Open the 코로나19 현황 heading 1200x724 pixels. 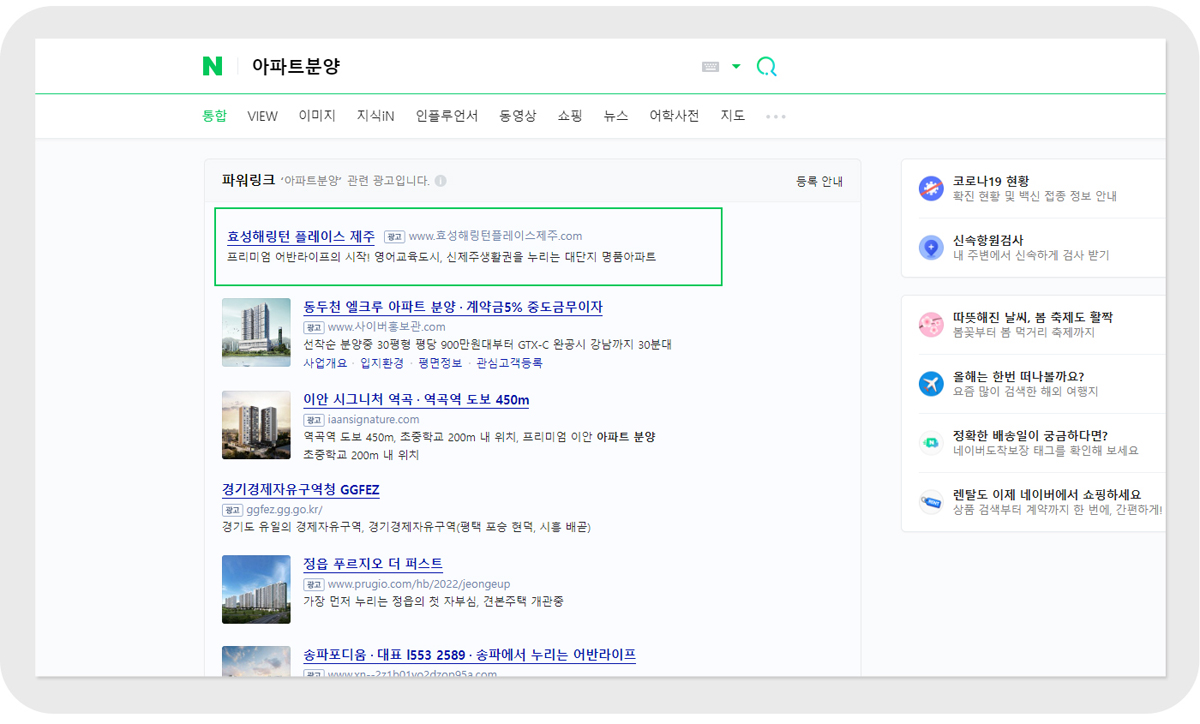[x=991, y=181]
